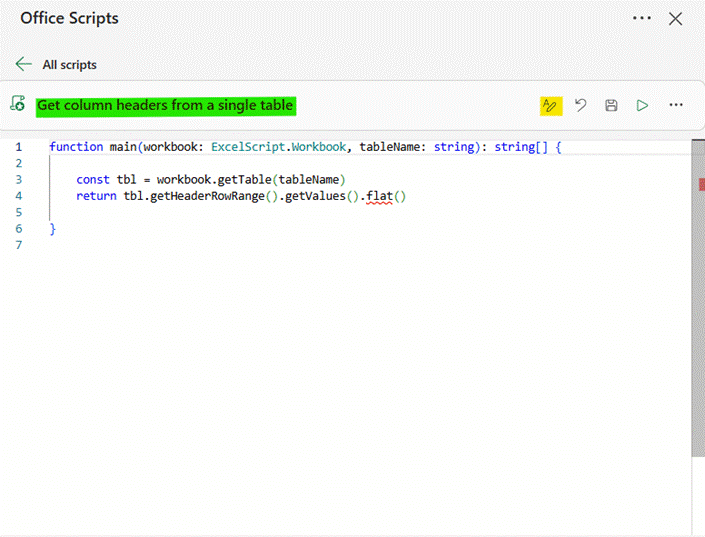Click the word function on line 1
Screen dimensions: 705x537
click(x=76, y=147)
